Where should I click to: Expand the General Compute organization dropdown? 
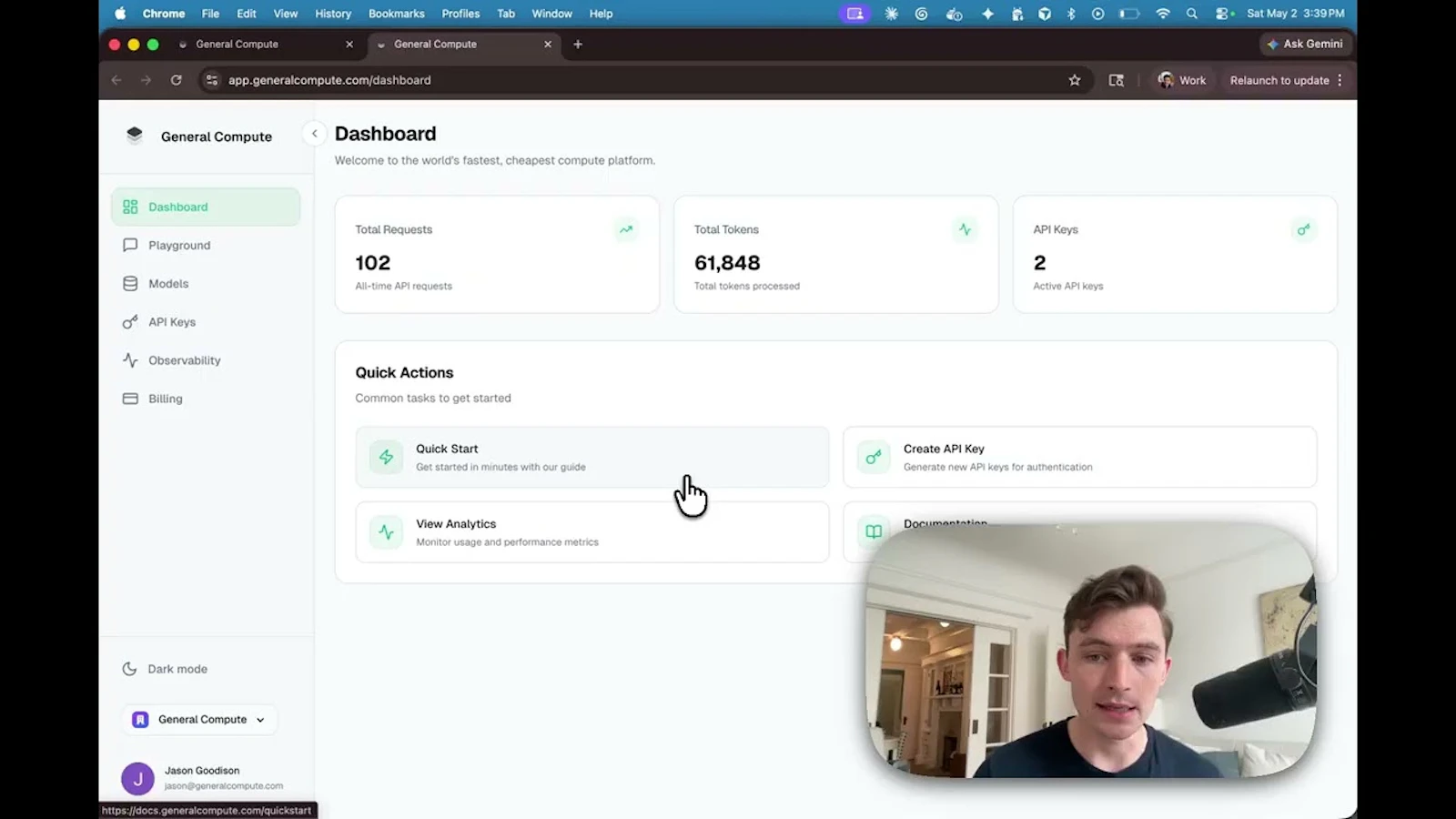[199, 719]
